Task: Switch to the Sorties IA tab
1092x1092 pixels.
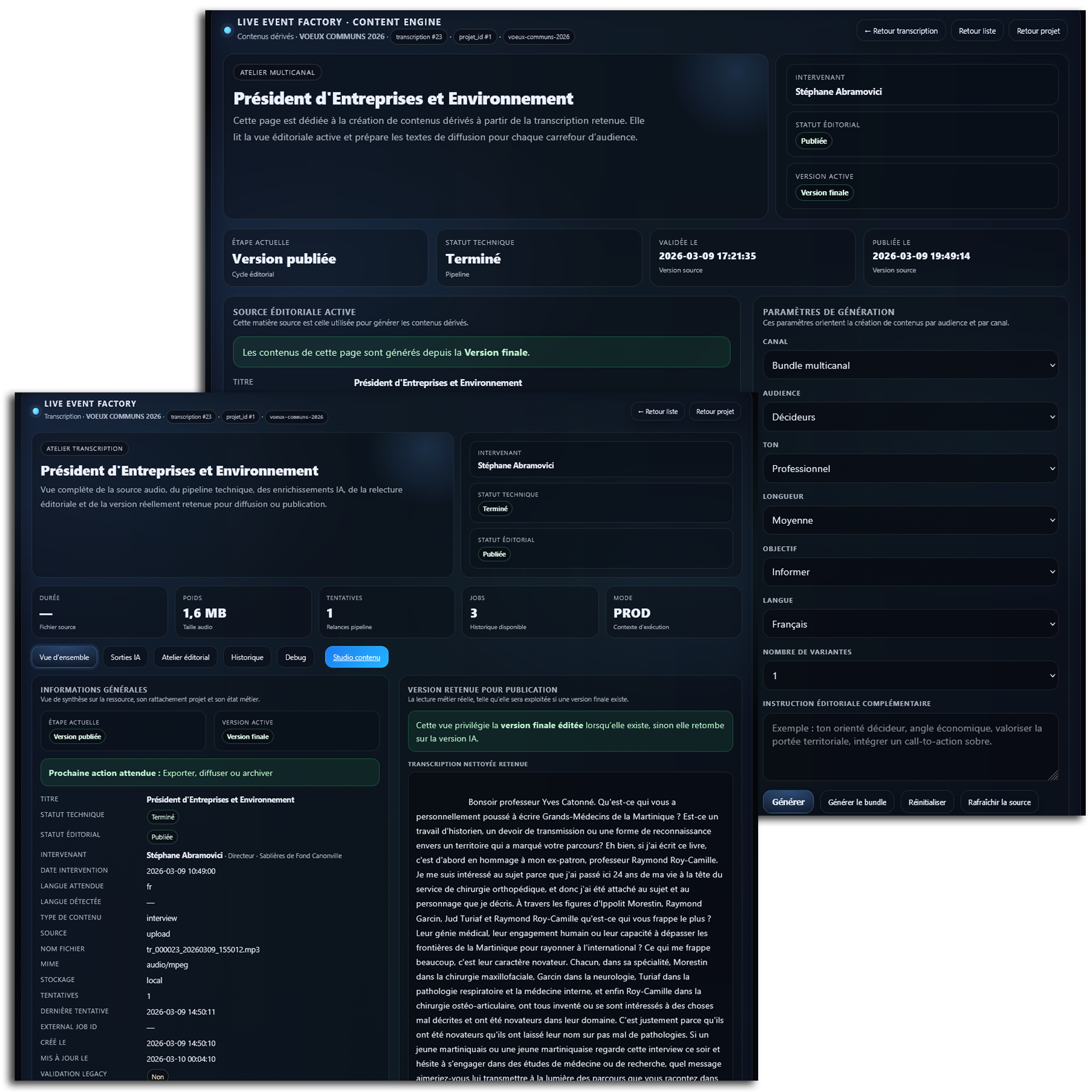Action: click(x=125, y=657)
